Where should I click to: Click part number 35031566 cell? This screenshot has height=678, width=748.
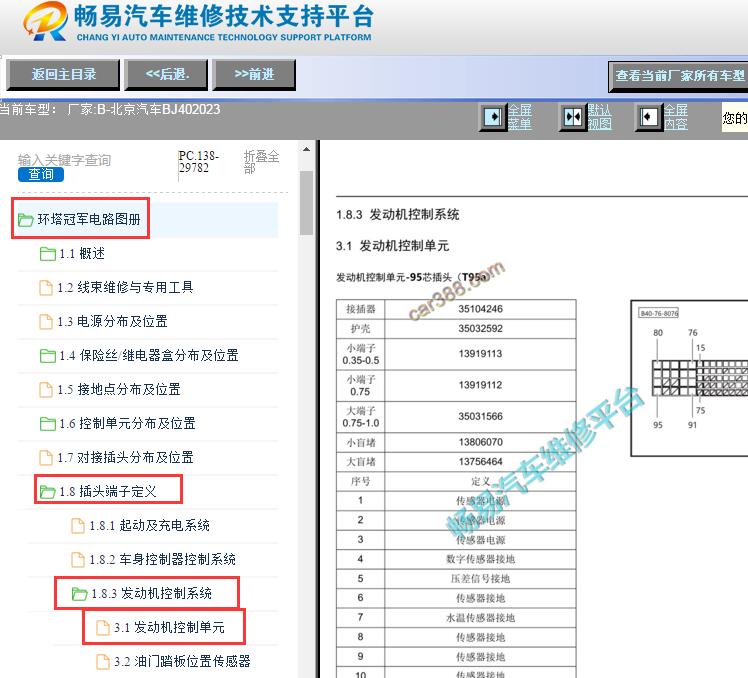click(x=480, y=417)
